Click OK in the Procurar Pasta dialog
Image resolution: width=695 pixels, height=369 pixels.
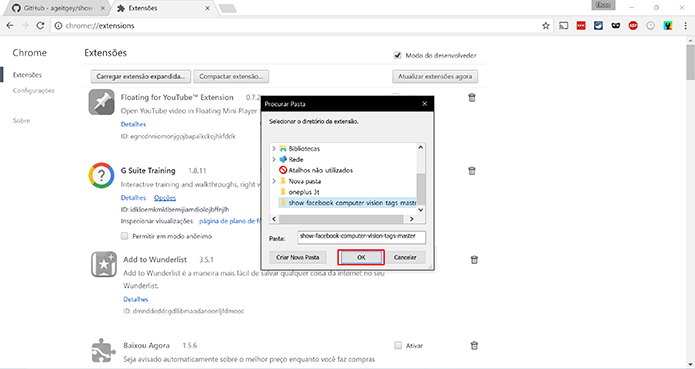[x=361, y=257]
